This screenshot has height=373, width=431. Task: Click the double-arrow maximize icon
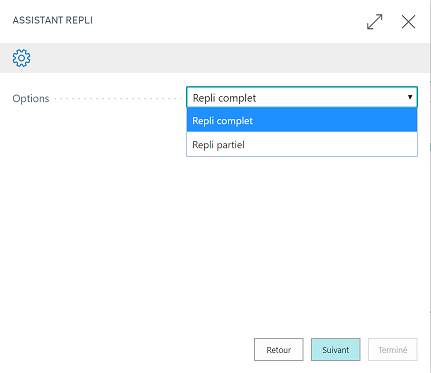375,22
